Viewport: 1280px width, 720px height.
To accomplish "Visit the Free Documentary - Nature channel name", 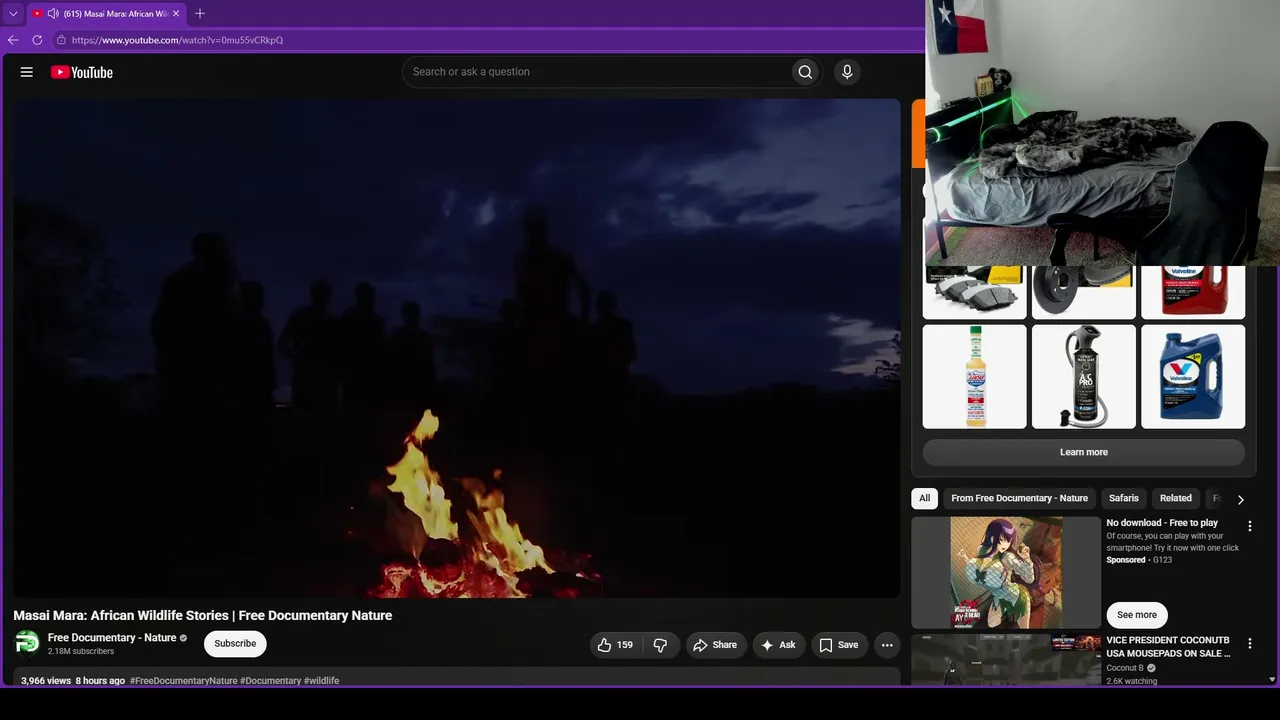I will click(x=112, y=638).
